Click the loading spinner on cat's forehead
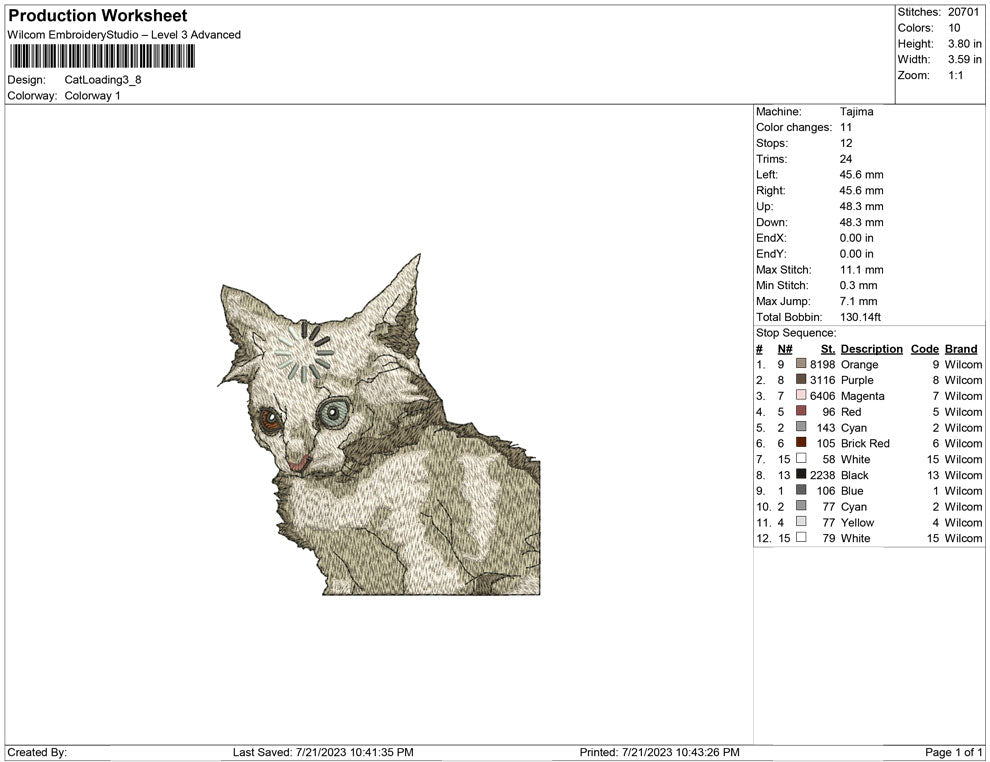Screen dimensions: 990x762 point(304,353)
